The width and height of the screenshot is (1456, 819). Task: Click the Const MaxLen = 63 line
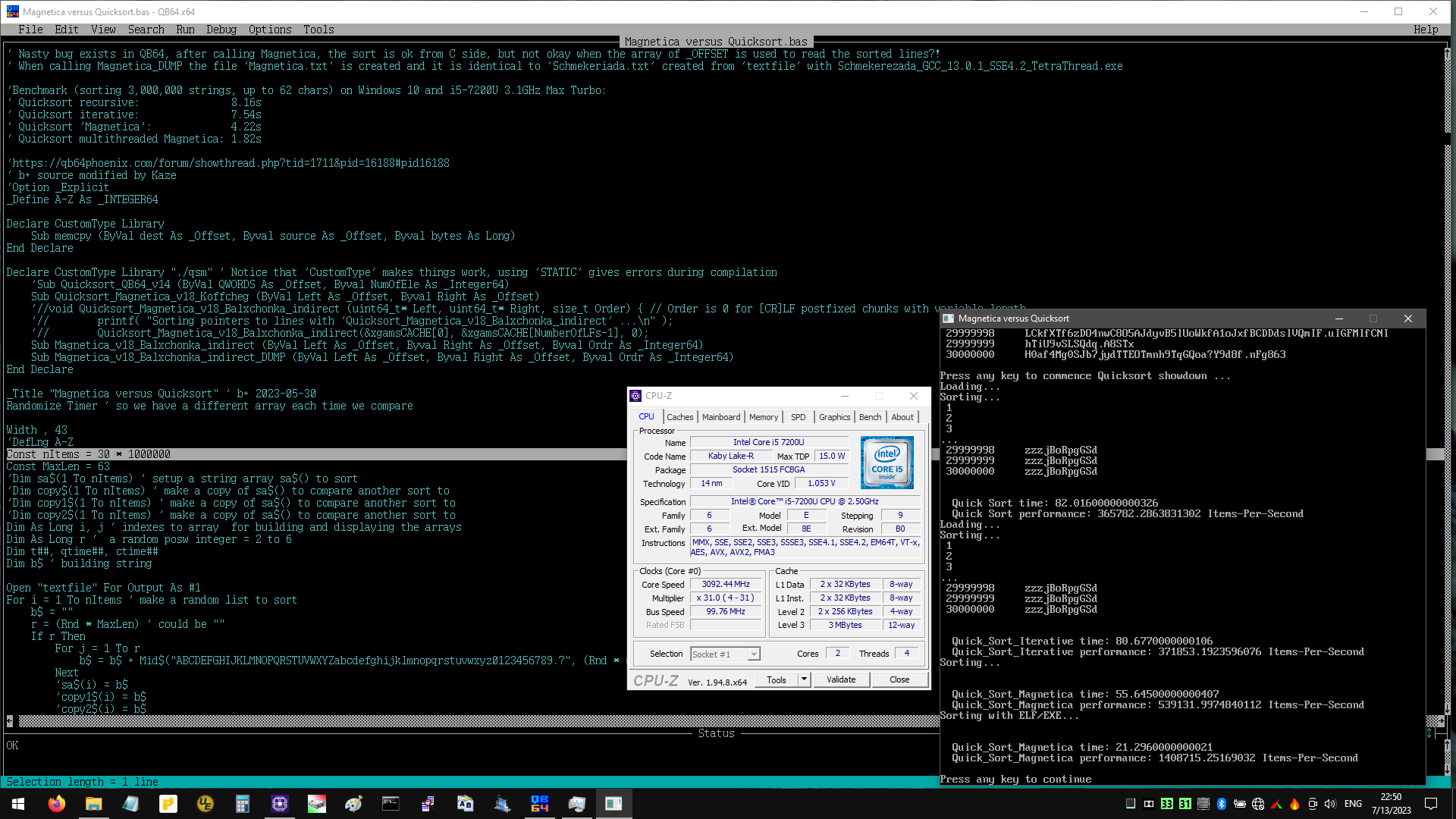click(58, 466)
